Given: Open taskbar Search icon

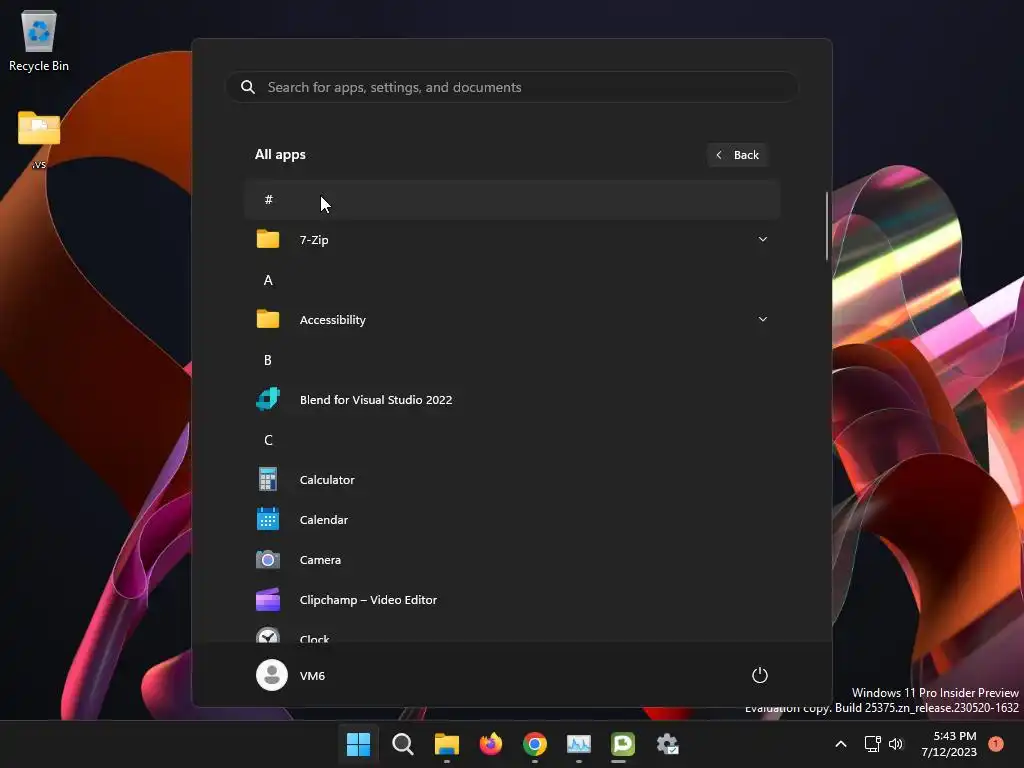Looking at the screenshot, I should click(x=403, y=744).
